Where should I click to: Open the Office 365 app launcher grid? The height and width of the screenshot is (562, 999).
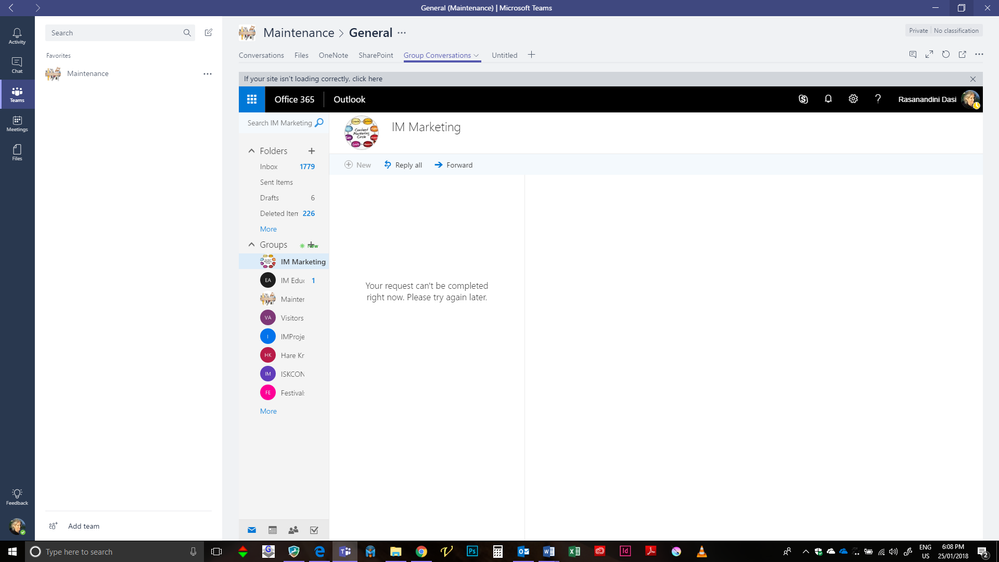click(x=252, y=99)
